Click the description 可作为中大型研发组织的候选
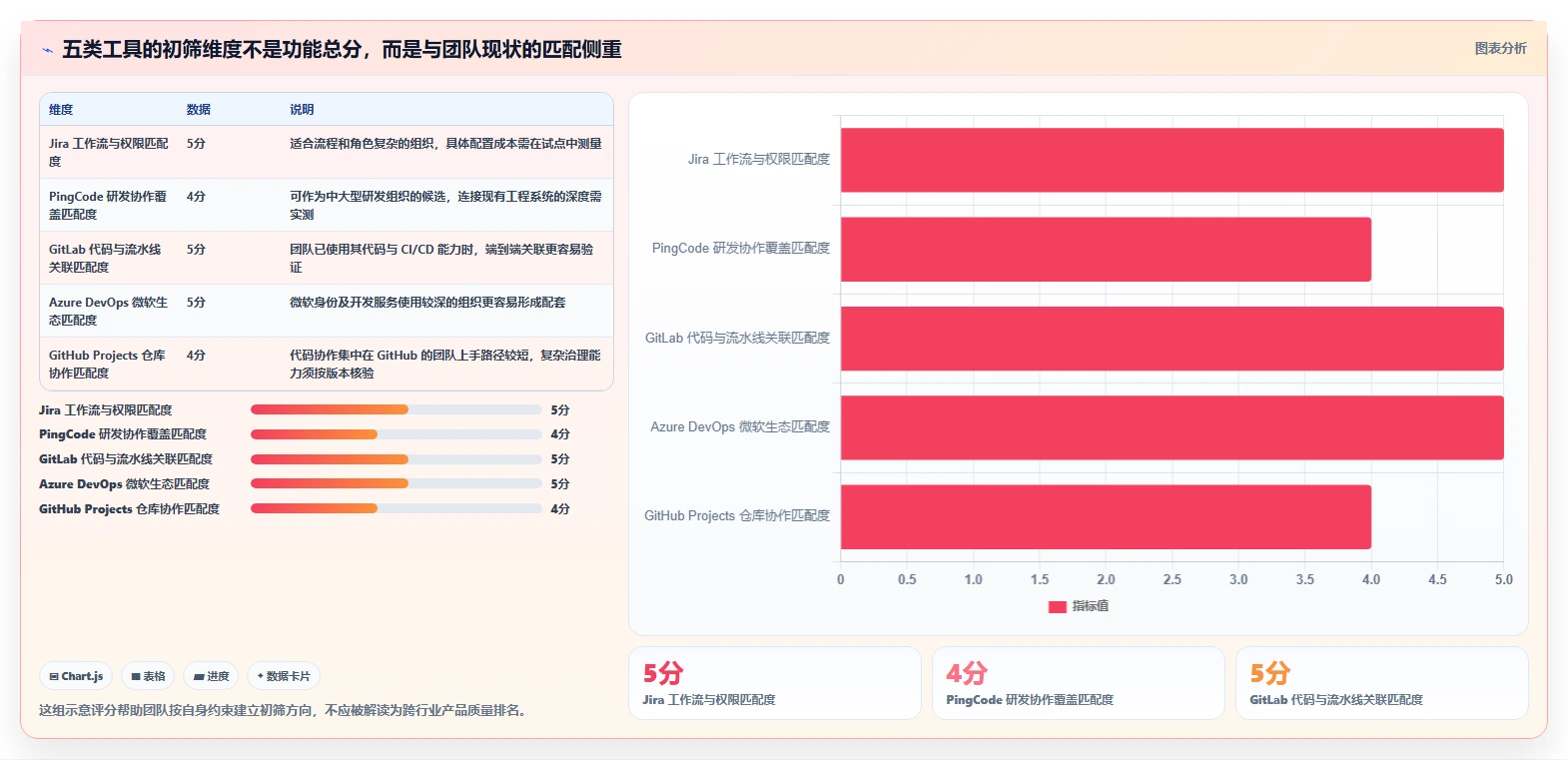Image resolution: width=1568 pixels, height=760 pixels. pos(445,205)
